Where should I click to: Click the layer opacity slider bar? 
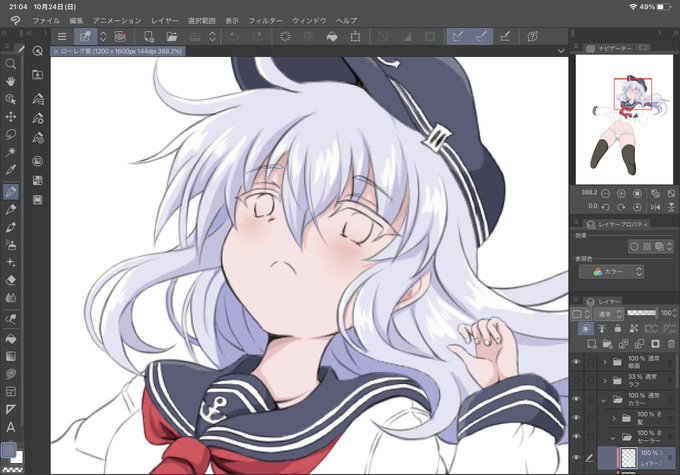pos(642,313)
